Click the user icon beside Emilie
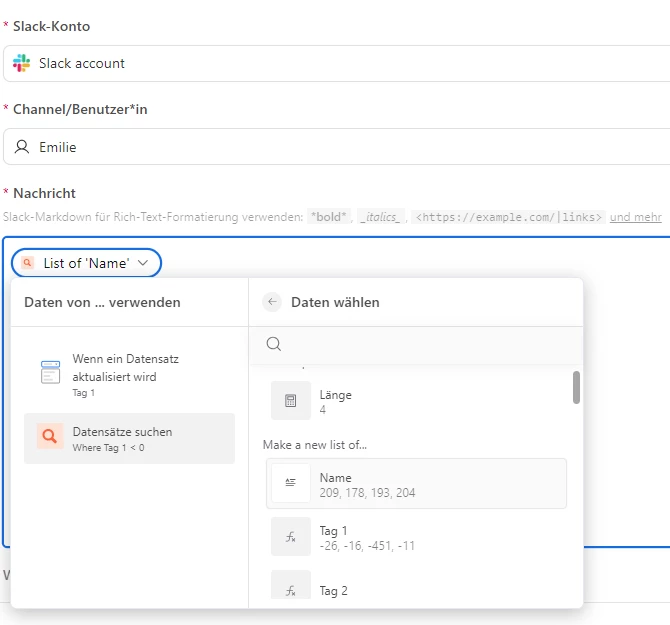The height and width of the screenshot is (625, 670). pyautogui.click(x=22, y=147)
